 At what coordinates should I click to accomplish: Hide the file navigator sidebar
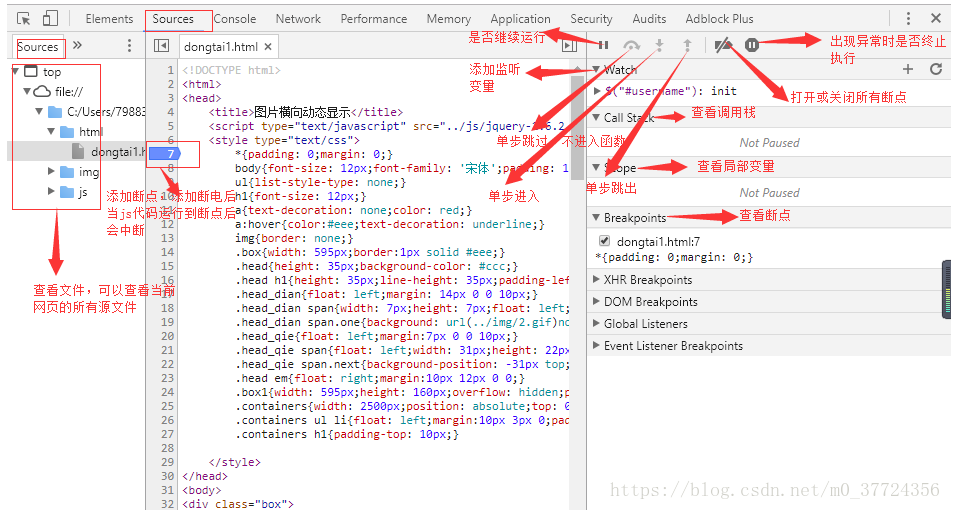(161, 46)
